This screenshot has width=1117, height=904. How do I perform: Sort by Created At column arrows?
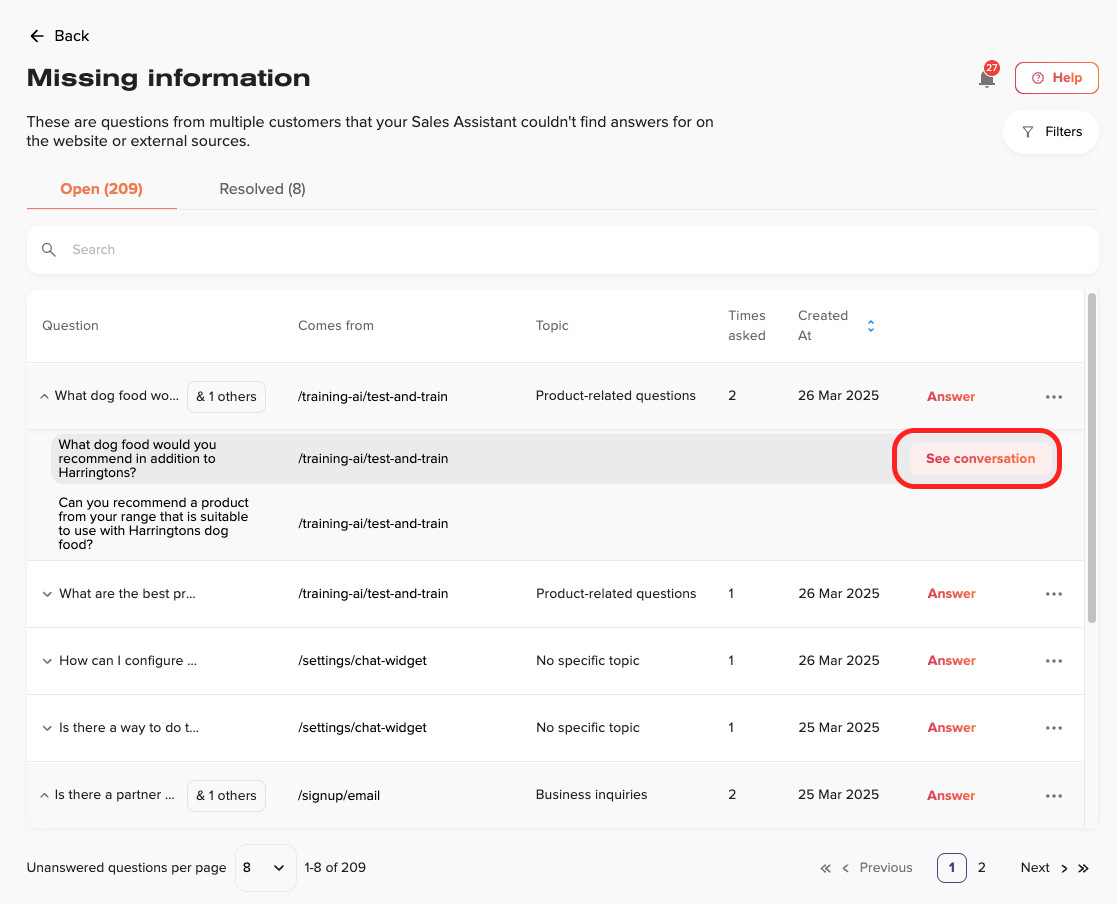[x=871, y=326]
